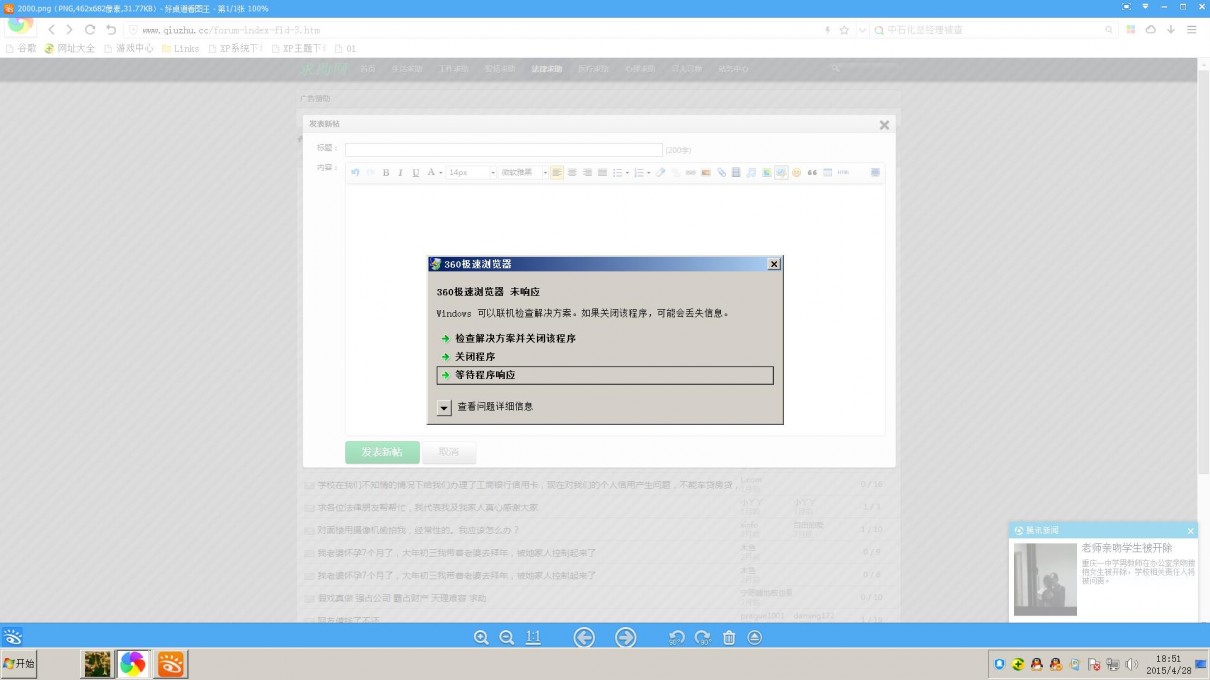Image resolution: width=1210 pixels, height=680 pixels.
Task: Switch to the orange eye viewer taskbar button
Action: [171, 664]
